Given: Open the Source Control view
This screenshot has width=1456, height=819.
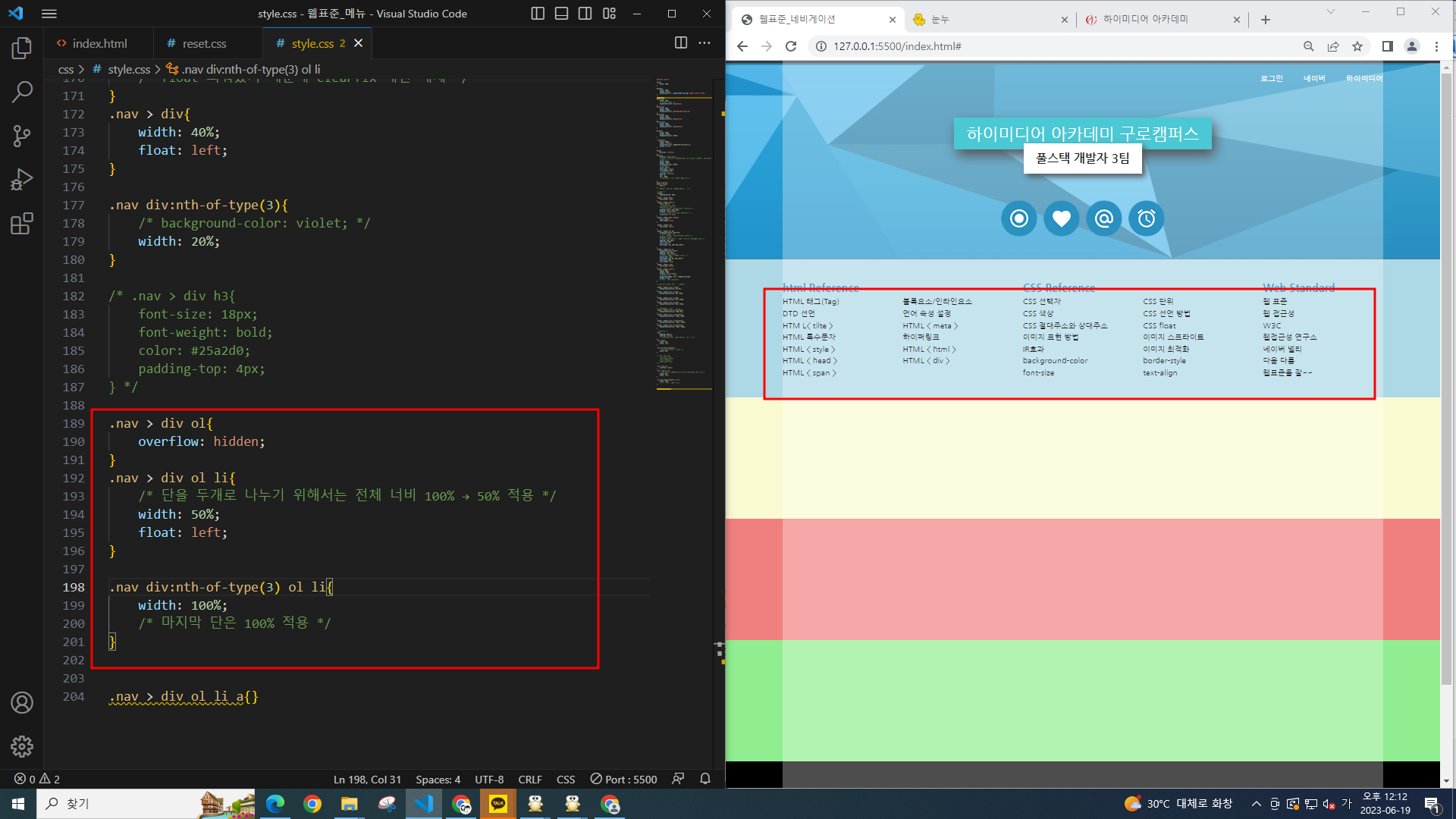Looking at the screenshot, I should tap(22, 136).
